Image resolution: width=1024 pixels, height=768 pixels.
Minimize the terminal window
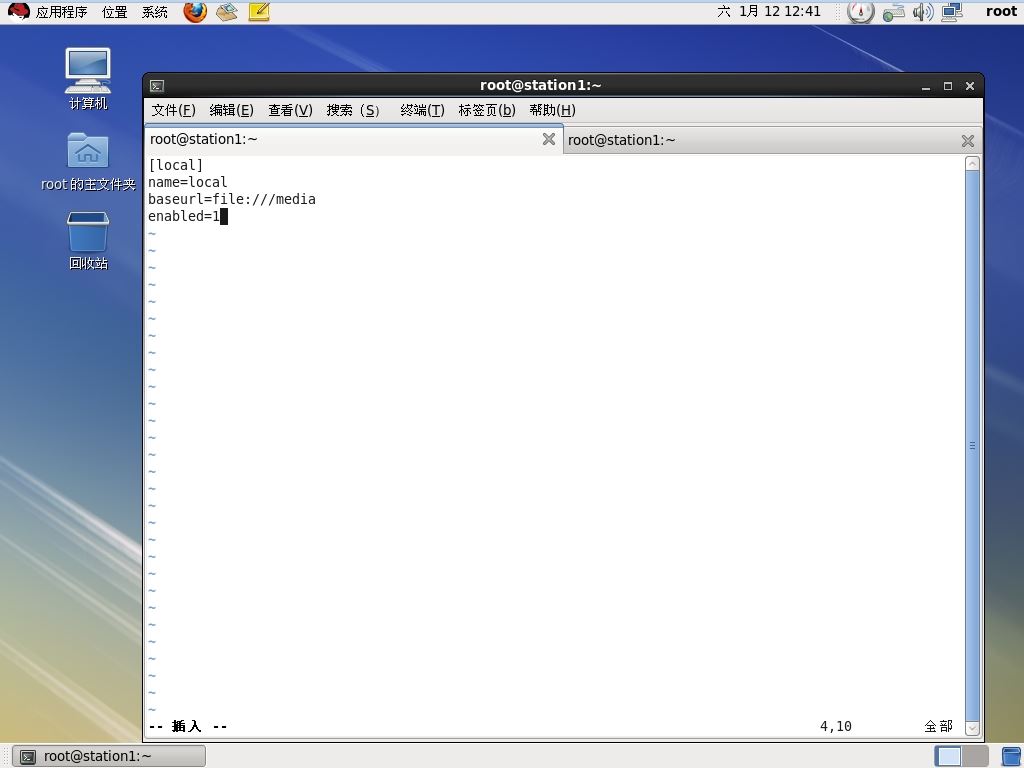(x=925, y=86)
